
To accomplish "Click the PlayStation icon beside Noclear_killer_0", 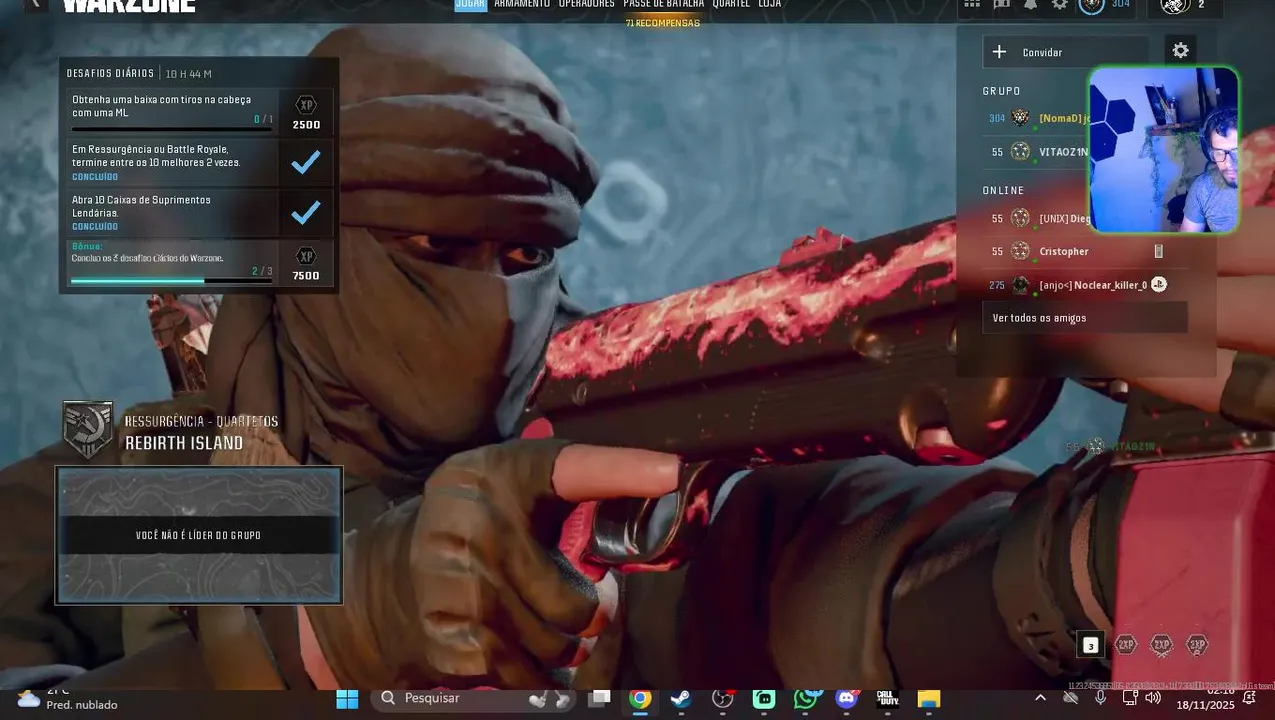I will [1158, 285].
